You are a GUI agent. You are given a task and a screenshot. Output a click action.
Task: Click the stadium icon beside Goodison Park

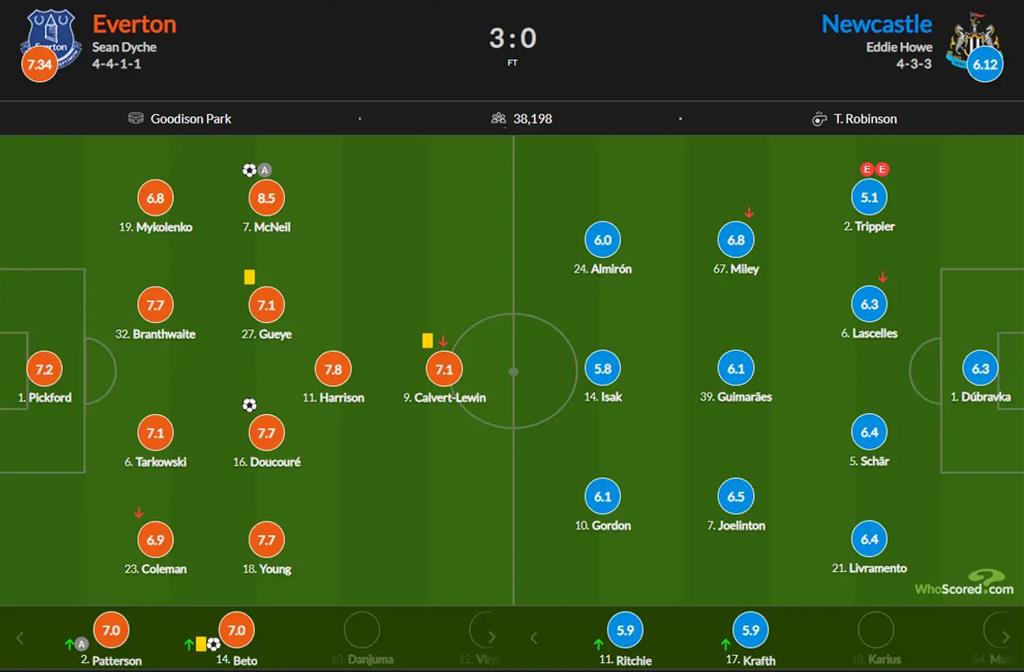point(136,118)
